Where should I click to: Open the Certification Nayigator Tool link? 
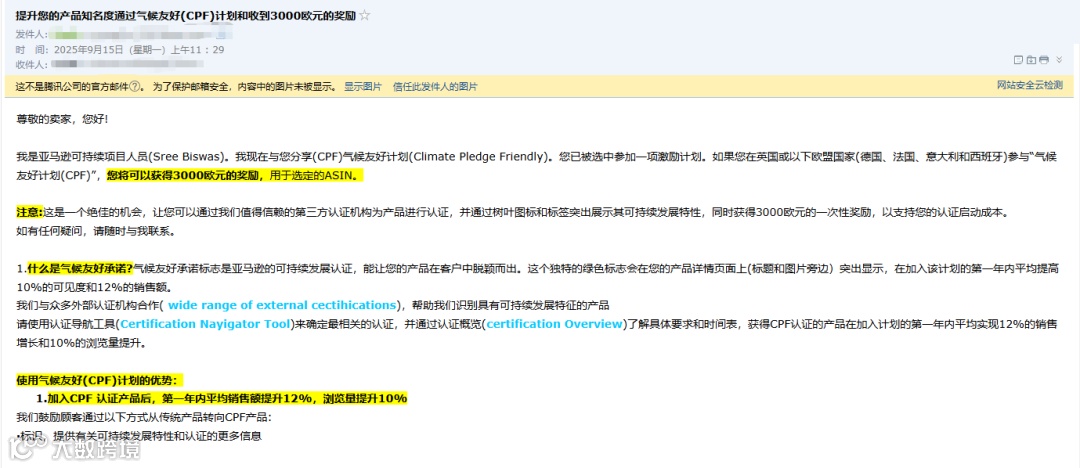click(205, 323)
